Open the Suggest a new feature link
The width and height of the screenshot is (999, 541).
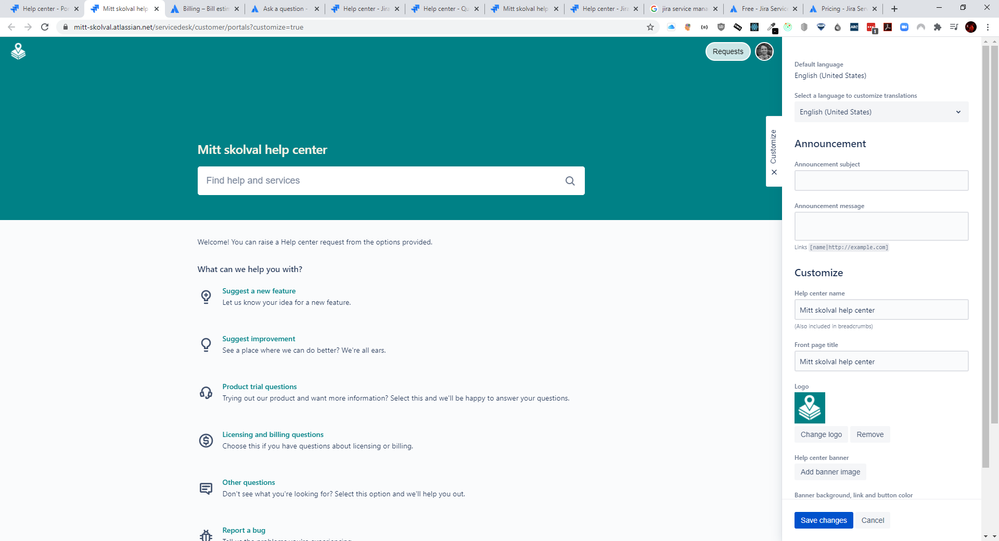[259, 291]
